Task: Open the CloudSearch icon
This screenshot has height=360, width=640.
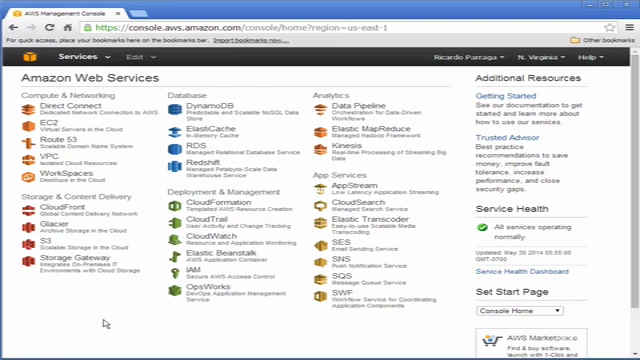Action: pyautogui.click(x=320, y=206)
